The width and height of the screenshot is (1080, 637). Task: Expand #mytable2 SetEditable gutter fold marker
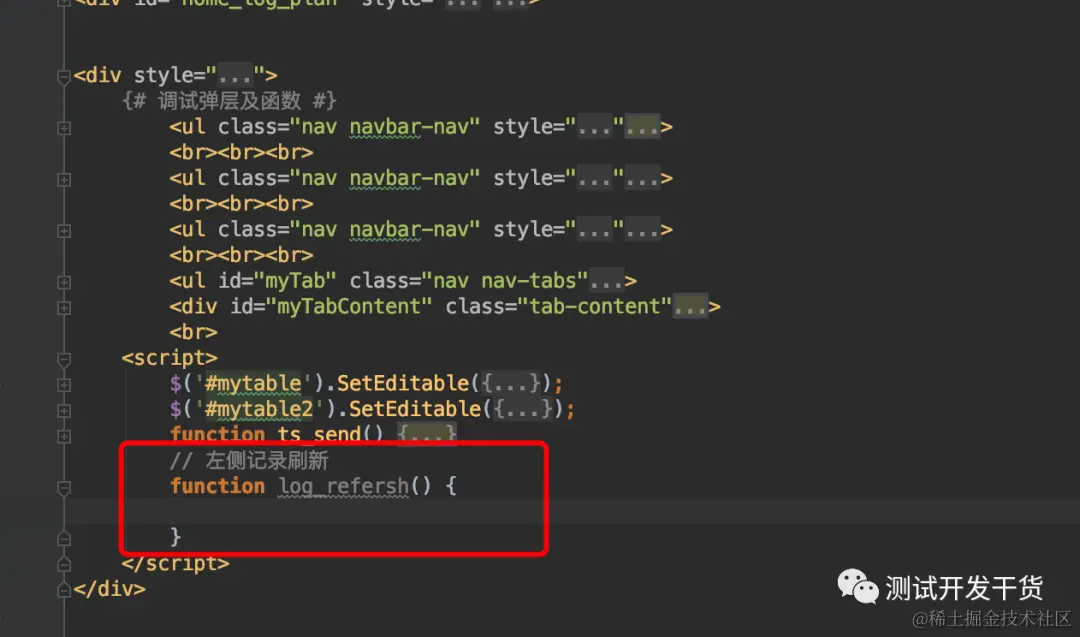tap(63, 411)
